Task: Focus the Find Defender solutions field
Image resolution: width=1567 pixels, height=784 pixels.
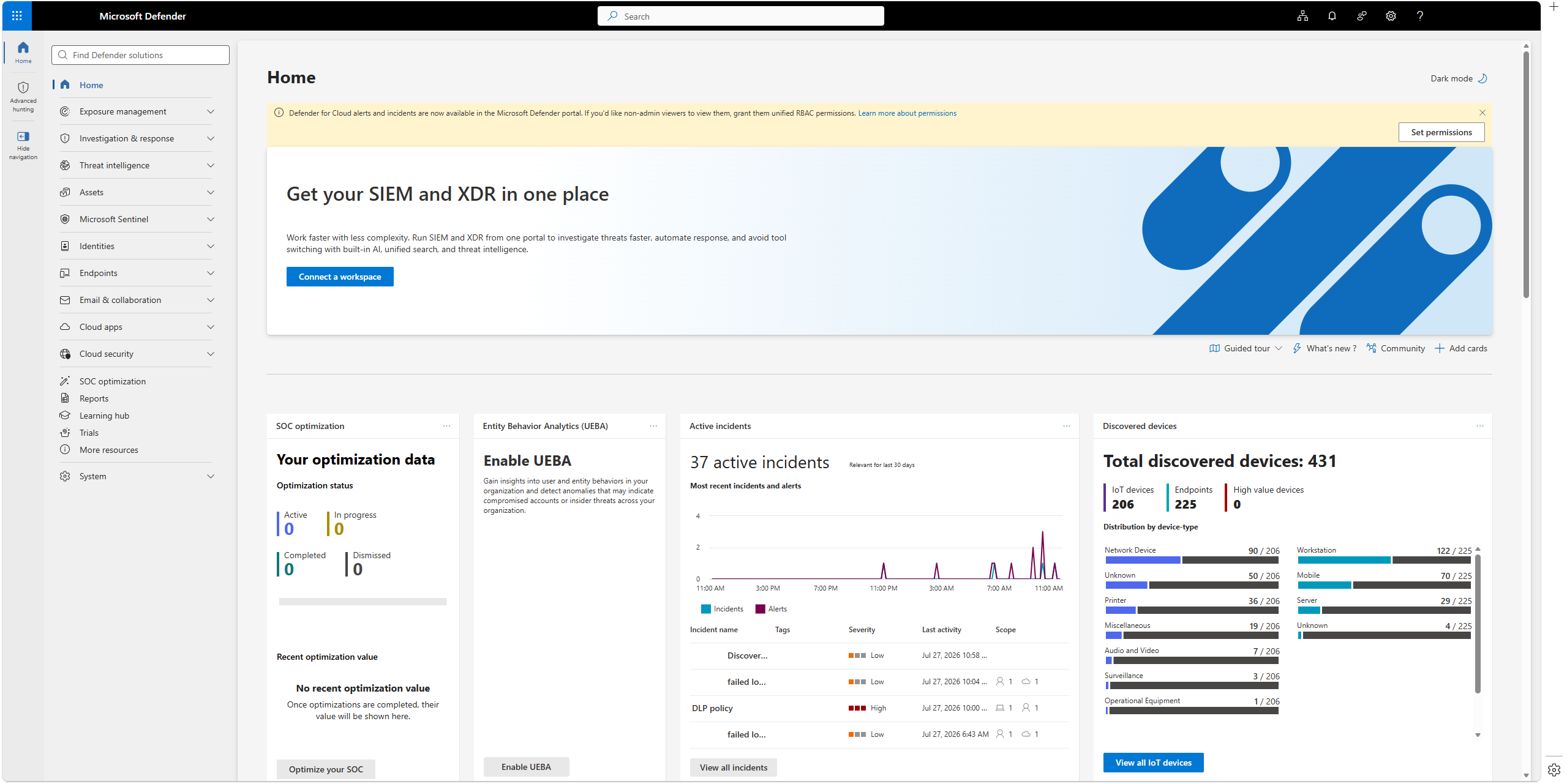Action: (x=140, y=55)
